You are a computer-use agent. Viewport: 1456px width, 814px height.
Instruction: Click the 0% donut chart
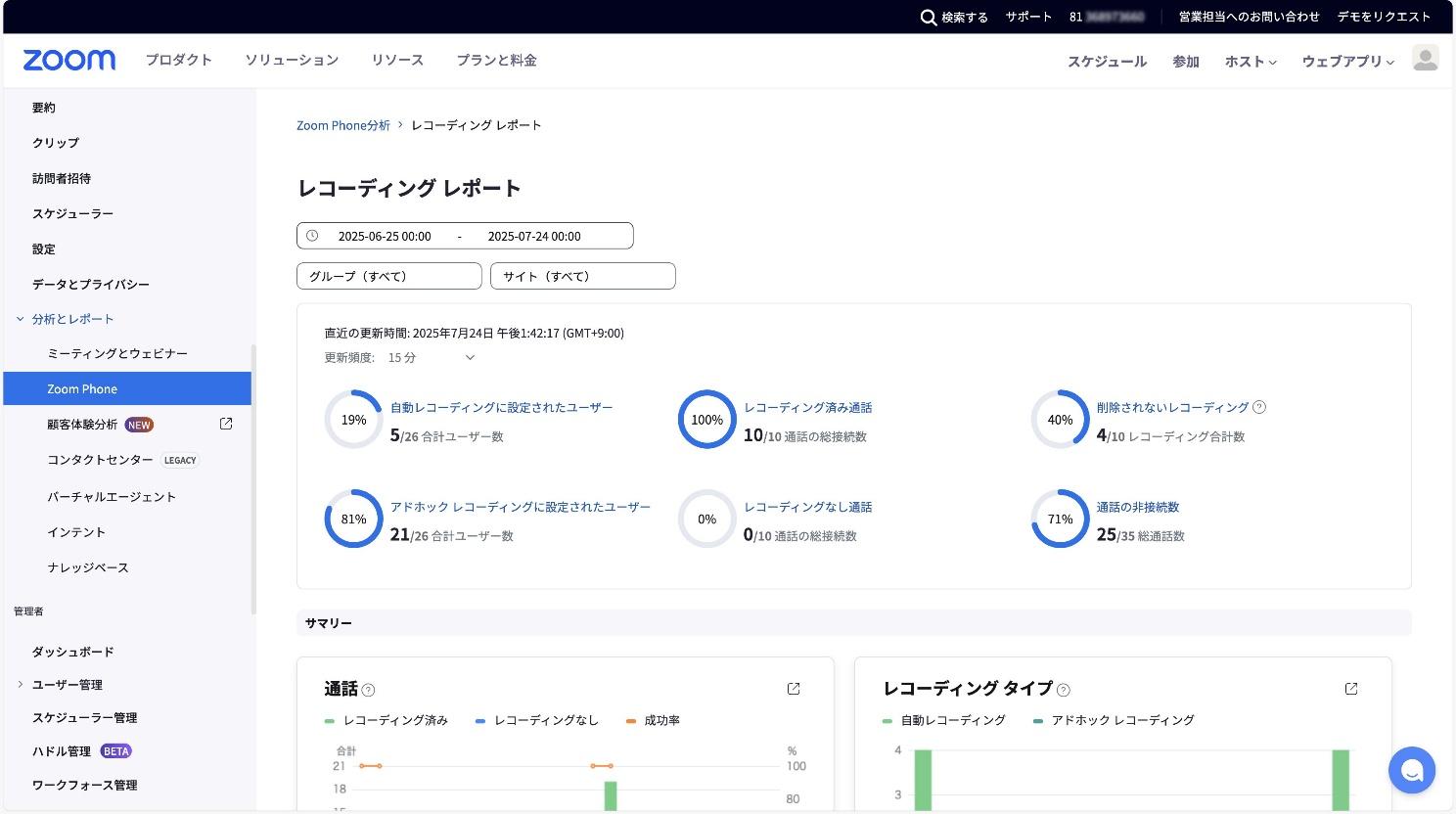click(706, 520)
